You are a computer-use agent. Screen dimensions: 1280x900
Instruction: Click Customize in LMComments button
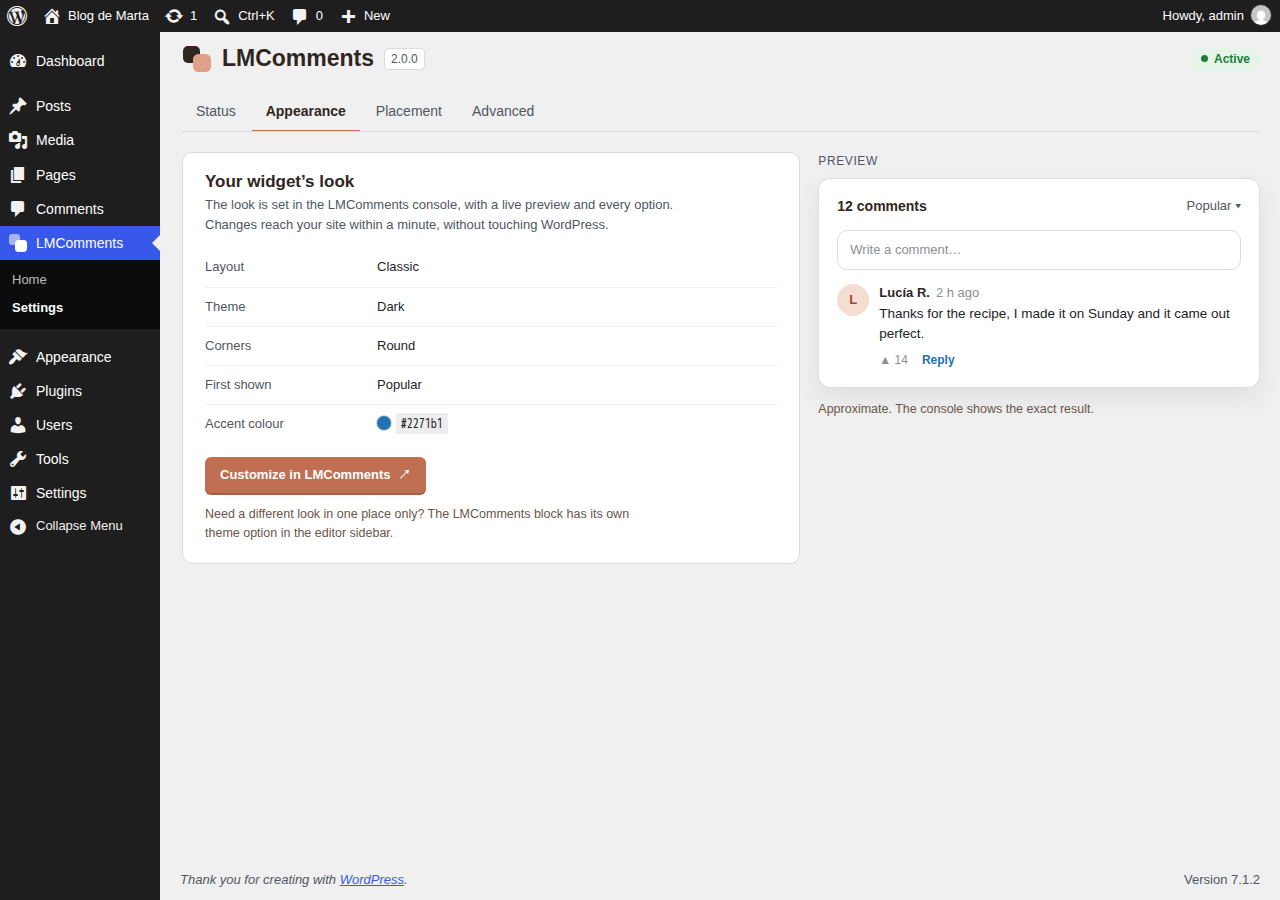[x=315, y=475]
